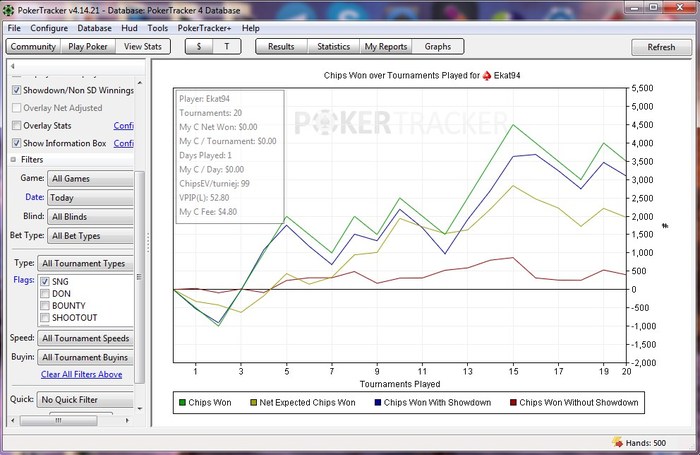Viewport: 700px width, 455px height.
Task: Click horizontal scrollbar left arrow
Action: (12, 420)
